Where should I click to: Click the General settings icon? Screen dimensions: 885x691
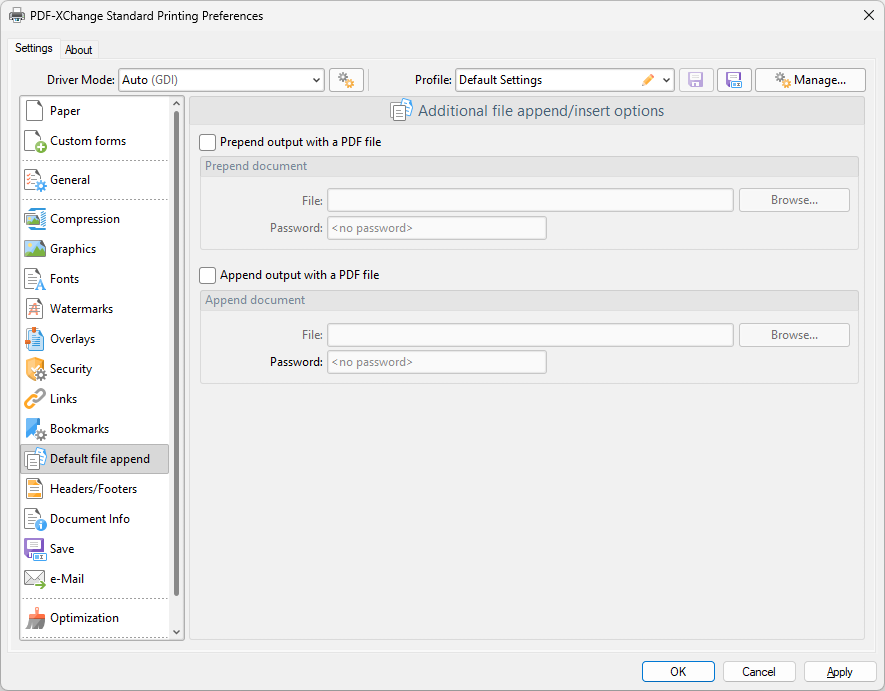35,180
